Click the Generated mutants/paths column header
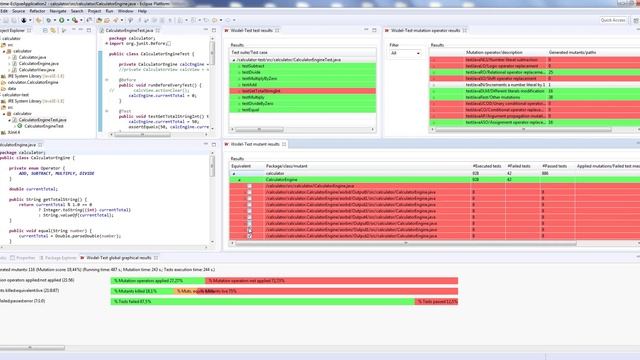Viewport: 640px width, 360px height. 572,52
